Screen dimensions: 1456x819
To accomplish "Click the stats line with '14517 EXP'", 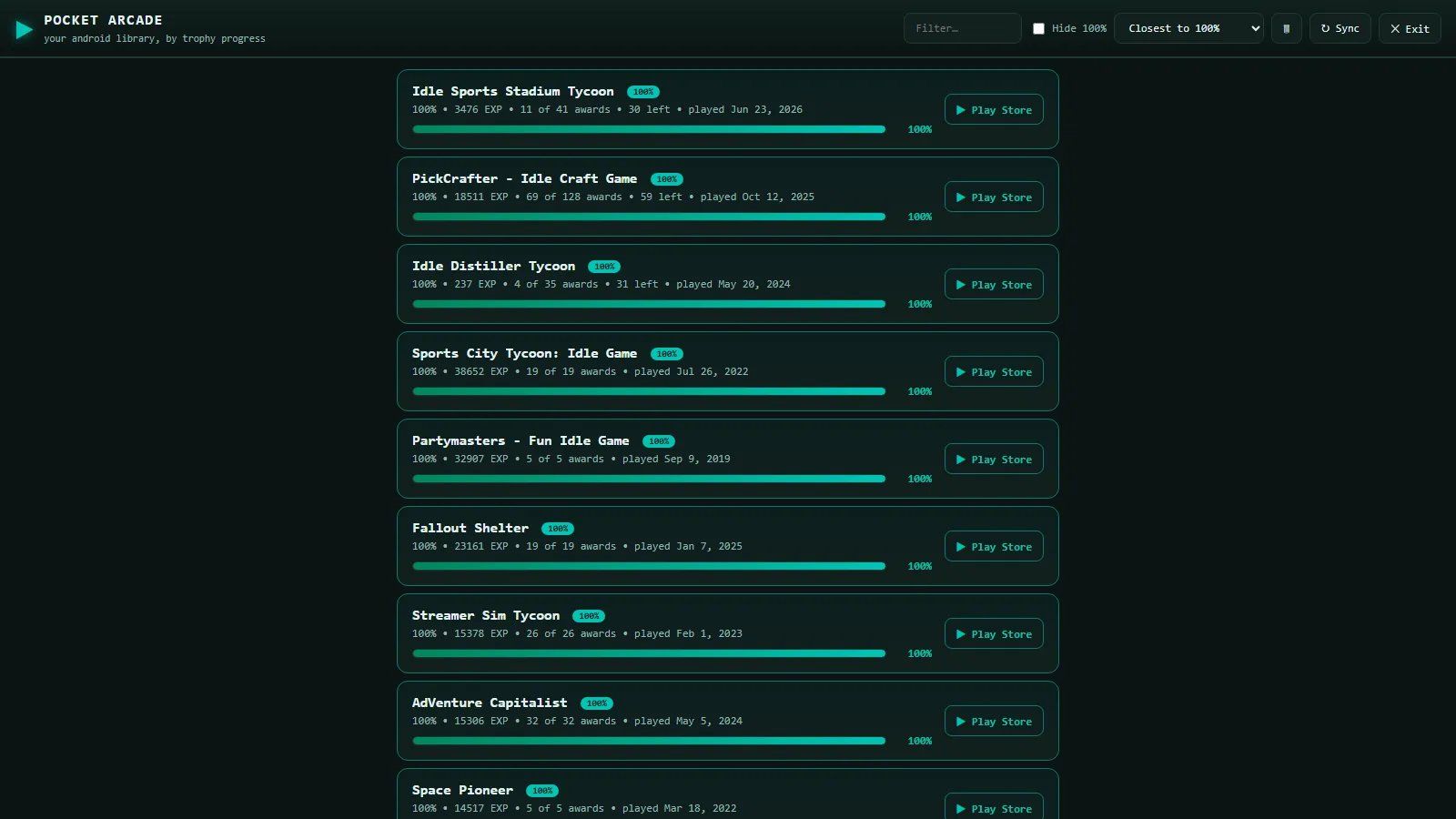I will click(574, 808).
